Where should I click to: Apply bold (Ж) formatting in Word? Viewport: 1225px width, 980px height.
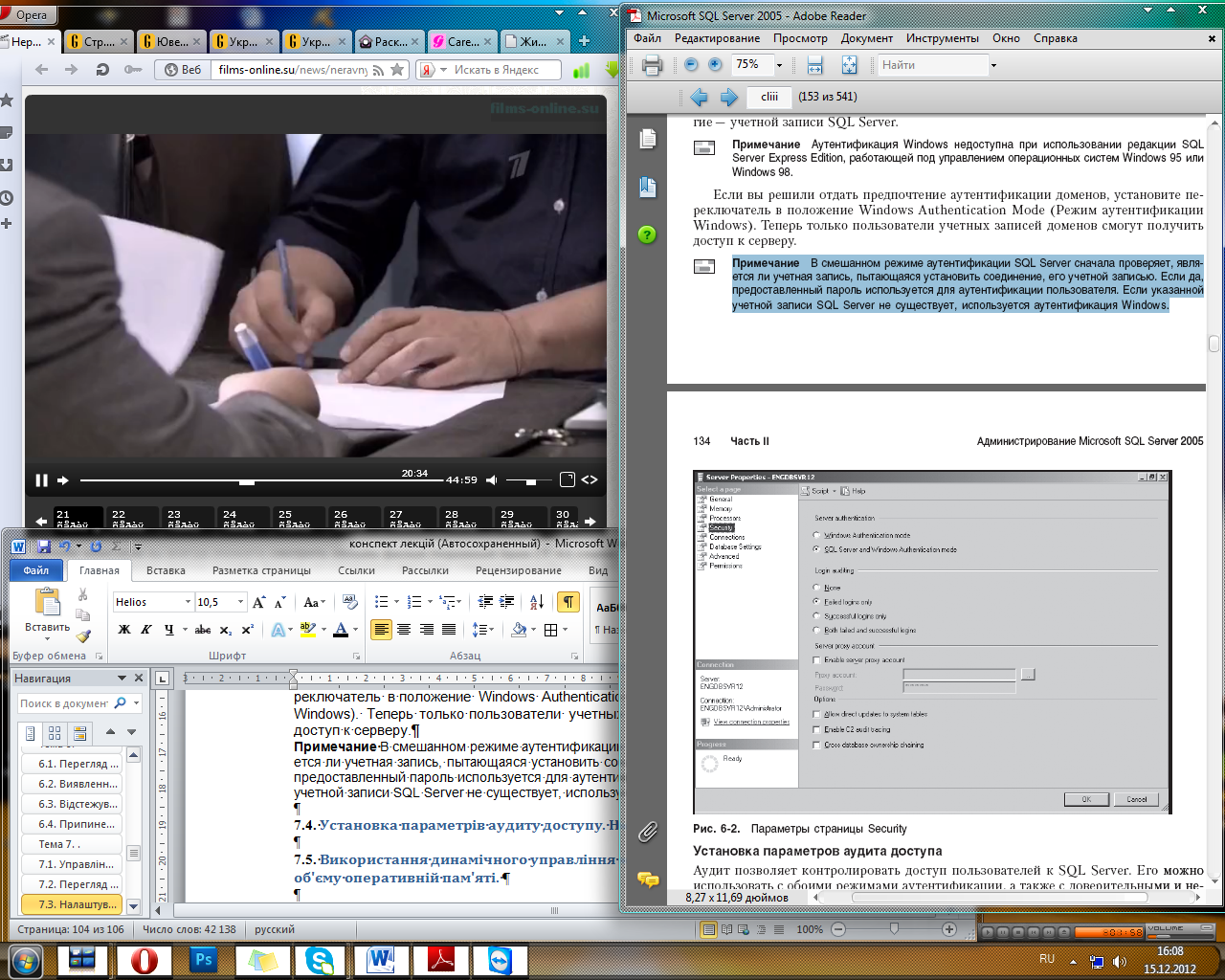(124, 630)
